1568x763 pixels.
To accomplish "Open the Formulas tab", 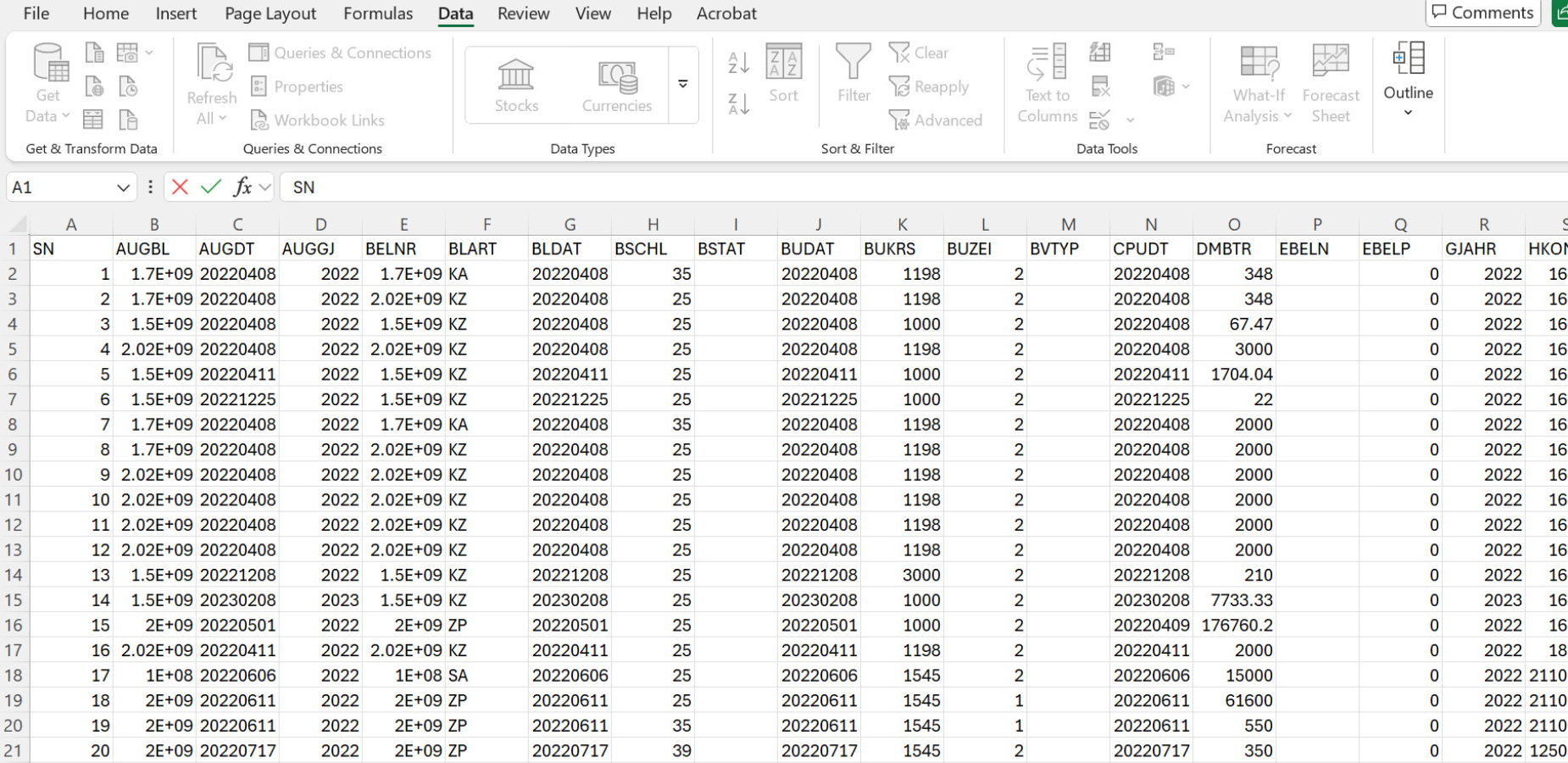I will (378, 14).
